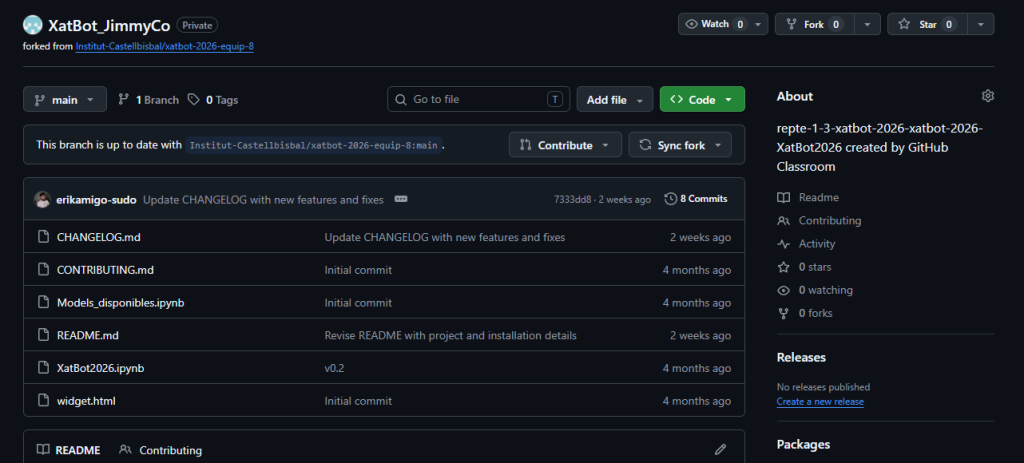Open the tag icon for 0 Tags
The image size is (1024, 463).
pos(193,99)
